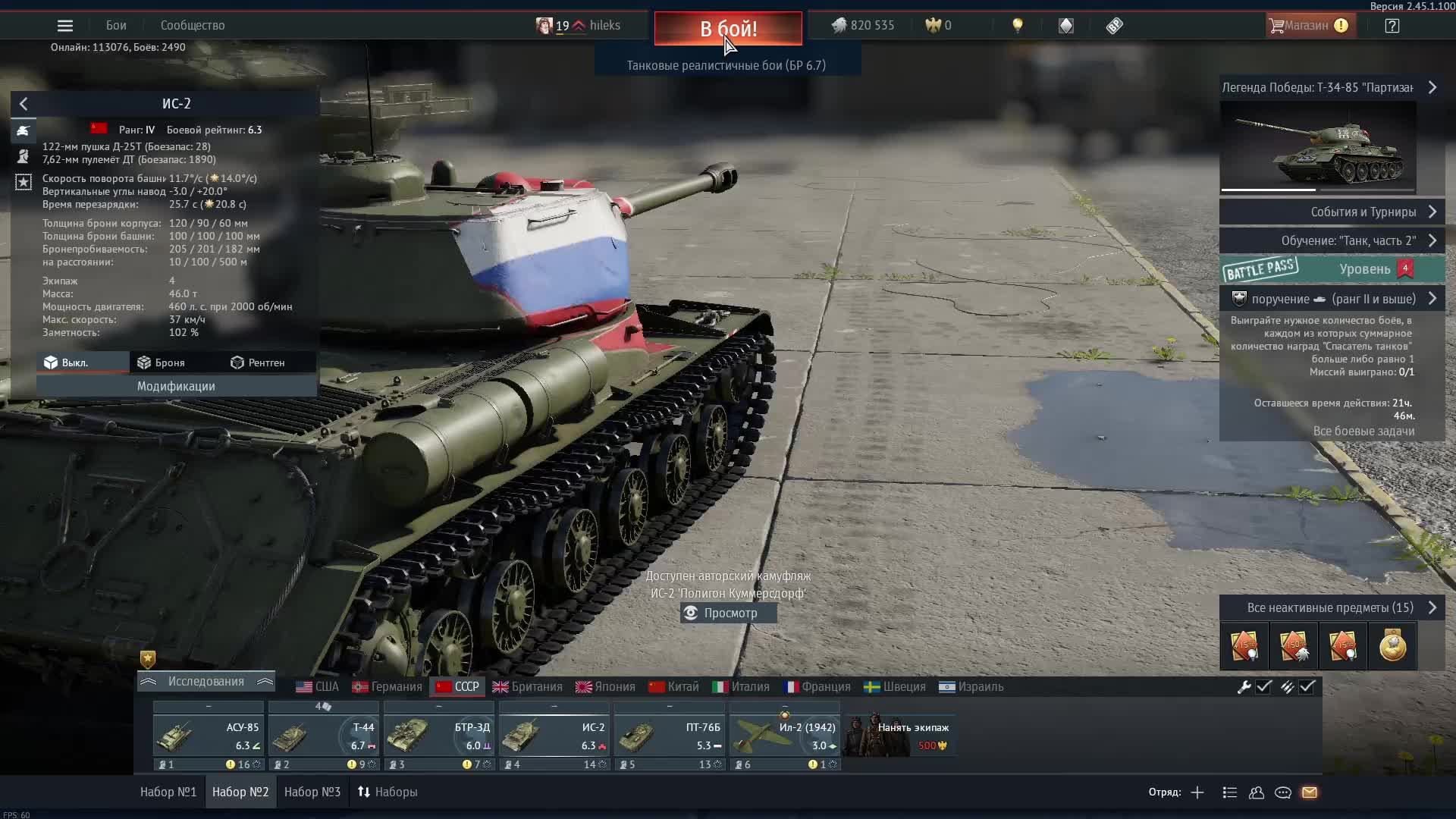Open the Battle Pass Уровень banner
This screenshot has width=1456, height=819.
coord(1332,269)
